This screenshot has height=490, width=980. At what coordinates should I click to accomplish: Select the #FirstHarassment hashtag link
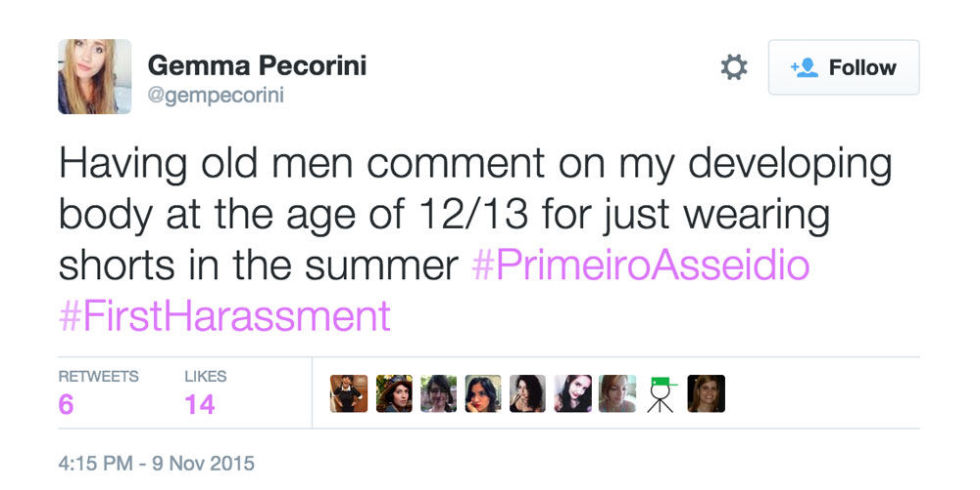(224, 317)
